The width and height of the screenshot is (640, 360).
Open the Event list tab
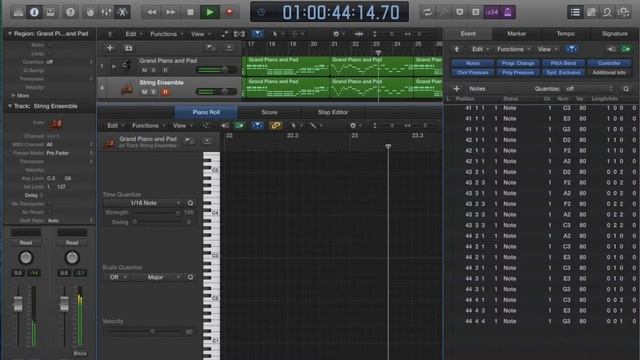468,33
